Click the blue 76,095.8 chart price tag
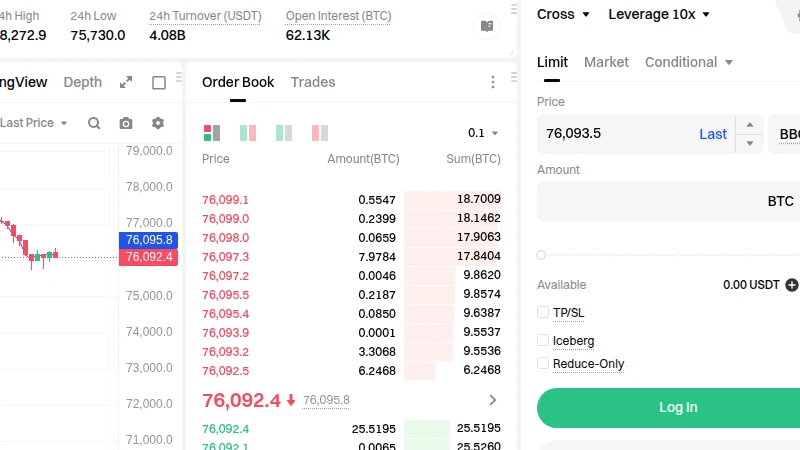The width and height of the screenshot is (800, 450). pos(148,240)
